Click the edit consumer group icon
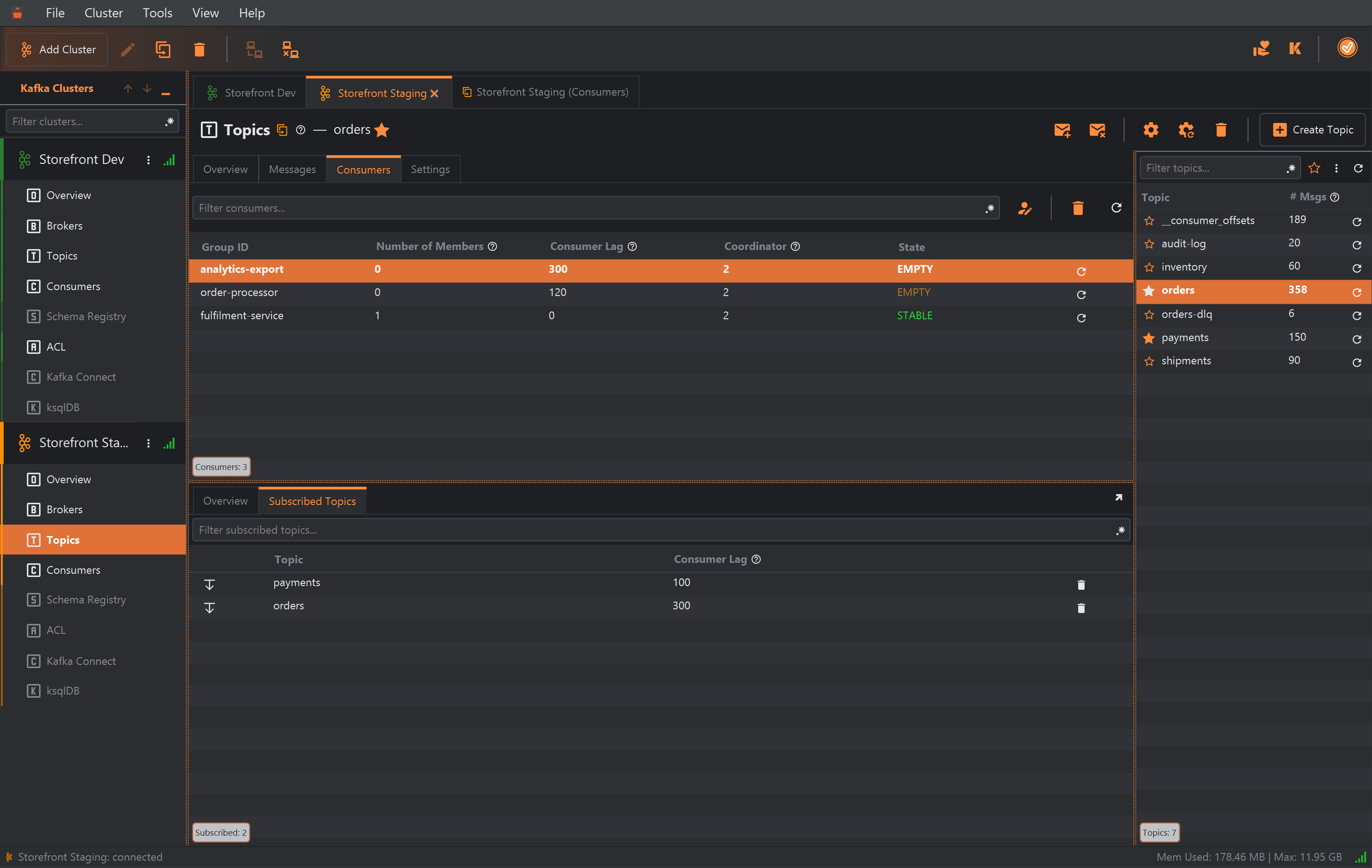Screen dimensions: 1372x868 click(x=1024, y=209)
